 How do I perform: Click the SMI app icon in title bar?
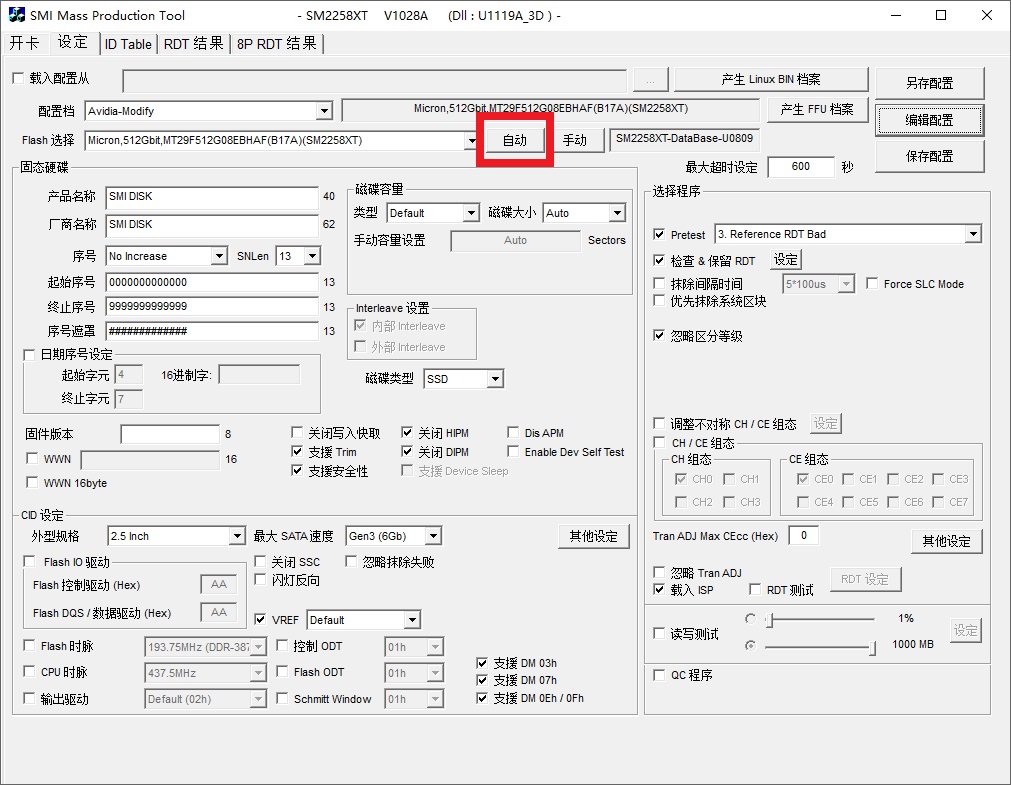point(17,15)
